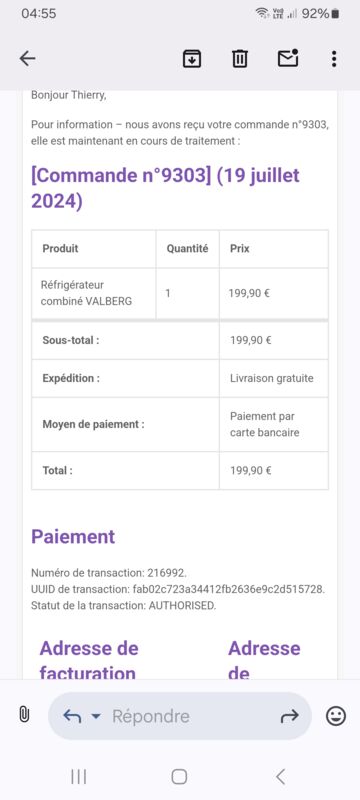Open the emoji reaction picker
The width and height of the screenshot is (360, 800).
[336, 716]
